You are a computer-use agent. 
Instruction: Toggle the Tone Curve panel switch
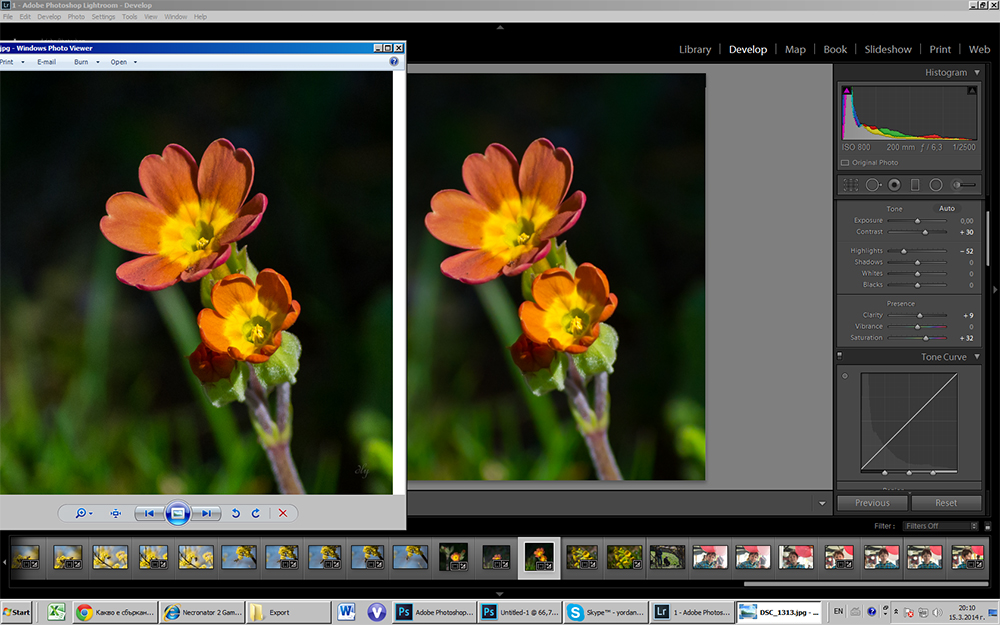coord(841,357)
